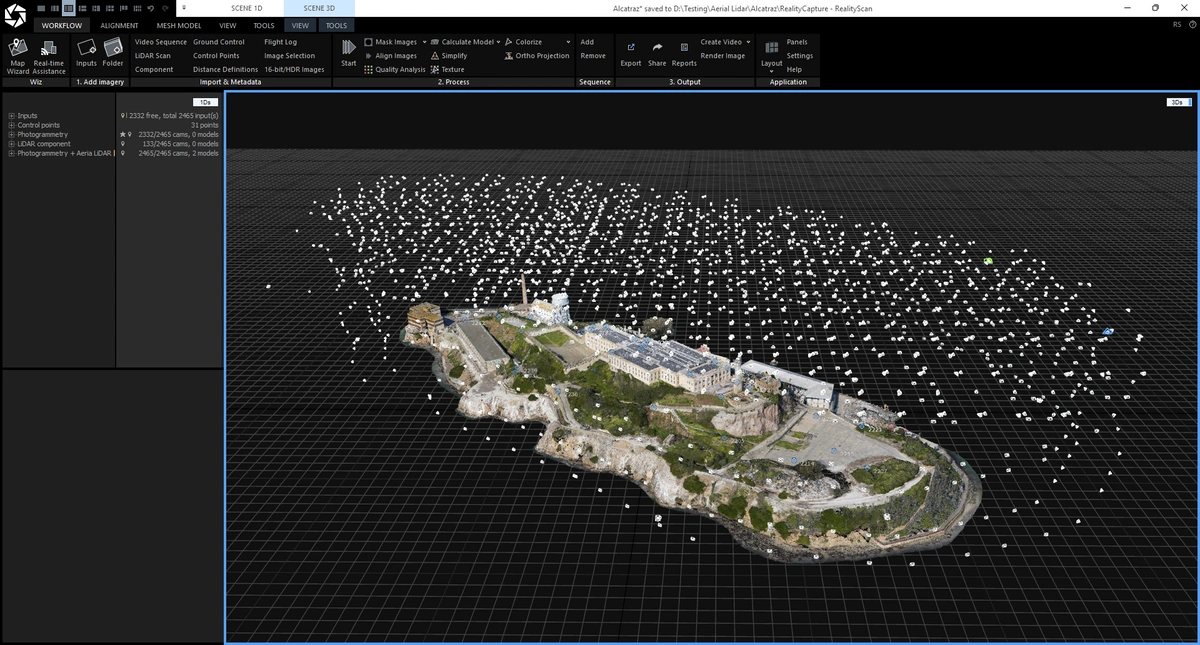This screenshot has height=645, width=1200.
Task: Open the Export tool
Action: (x=631, y=54)
